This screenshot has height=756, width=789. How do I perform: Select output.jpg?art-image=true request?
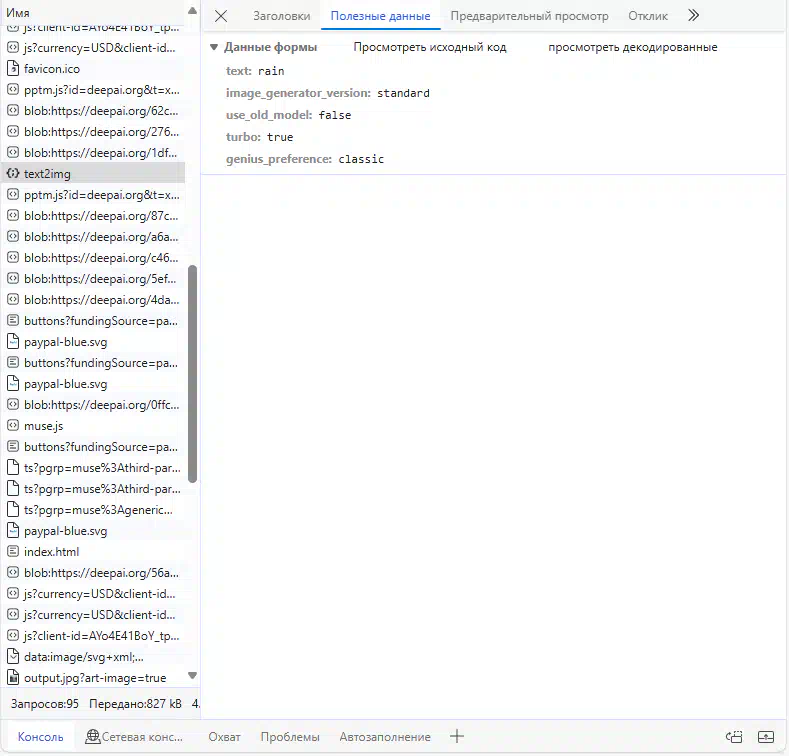94,678
